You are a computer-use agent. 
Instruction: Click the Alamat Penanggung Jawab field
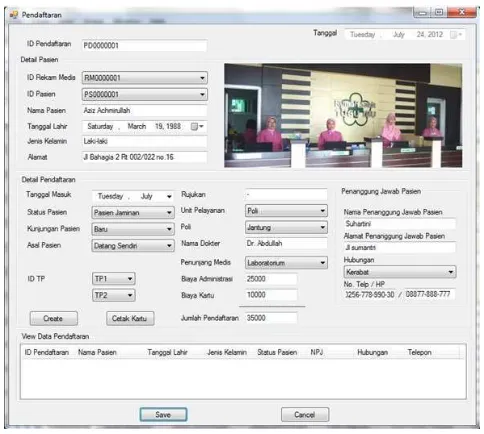(399, 248)
